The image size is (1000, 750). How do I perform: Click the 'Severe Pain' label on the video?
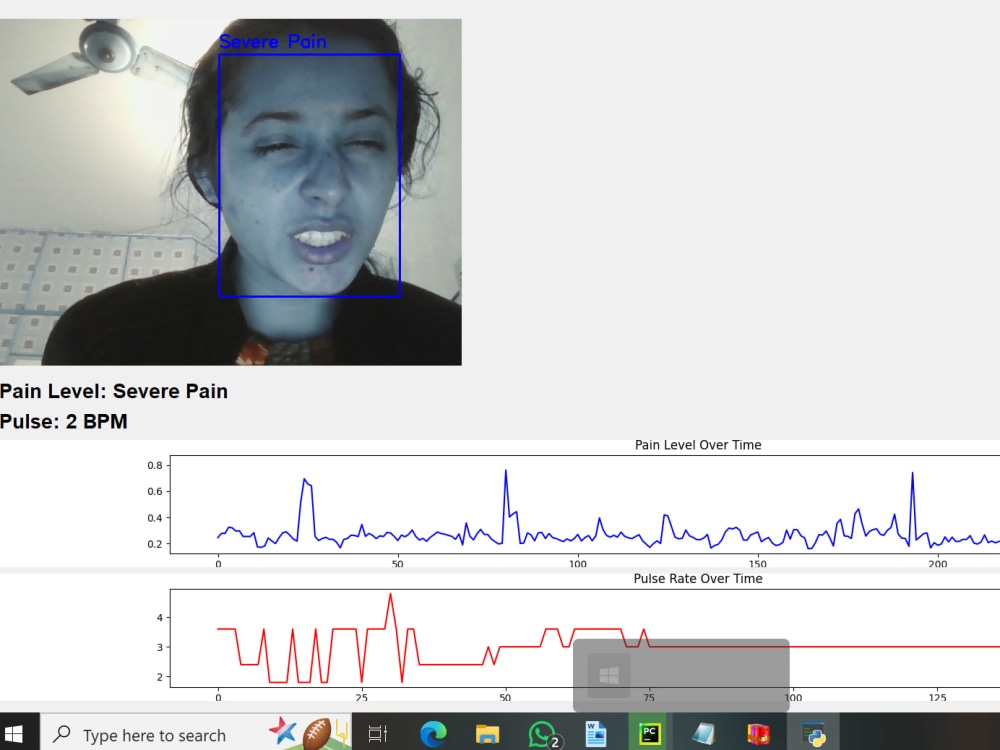[273, 42]
